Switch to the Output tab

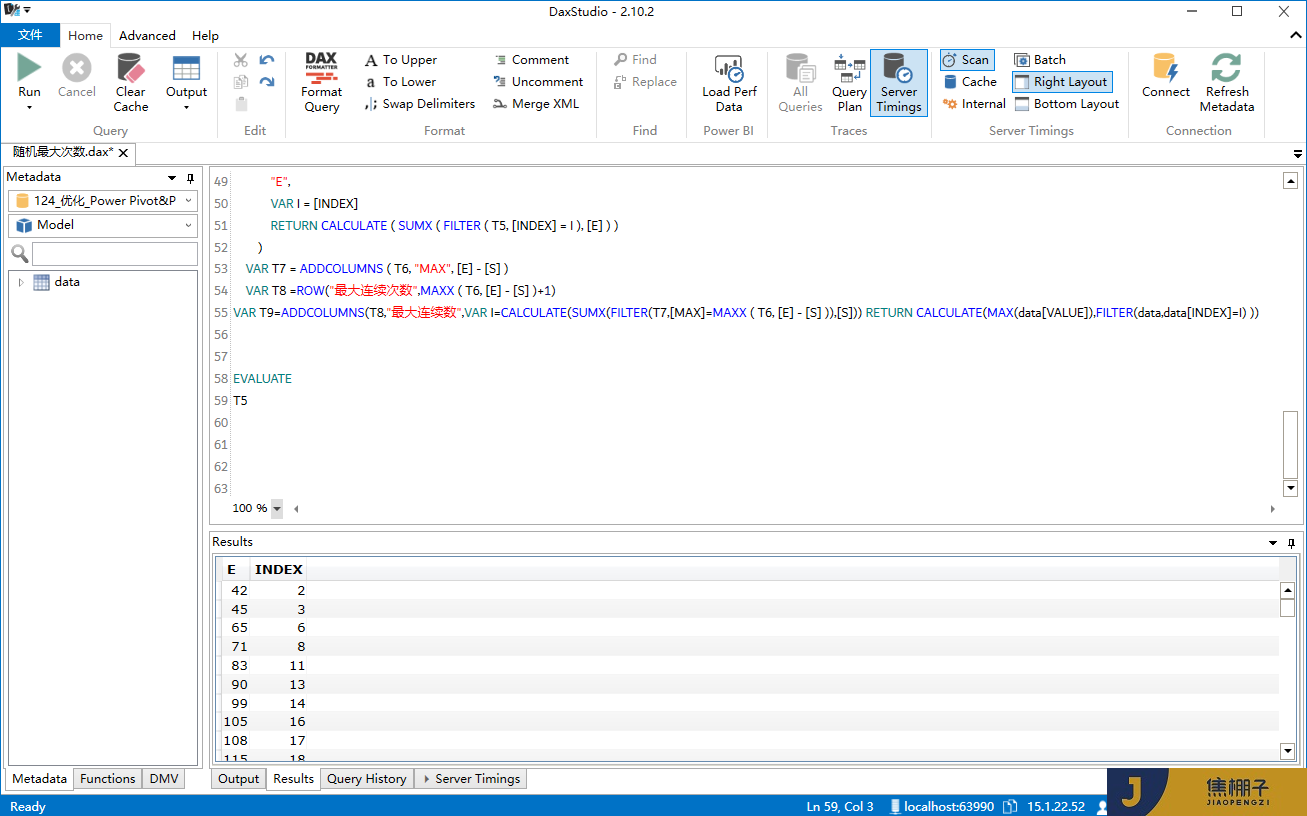tap(238, 779)
